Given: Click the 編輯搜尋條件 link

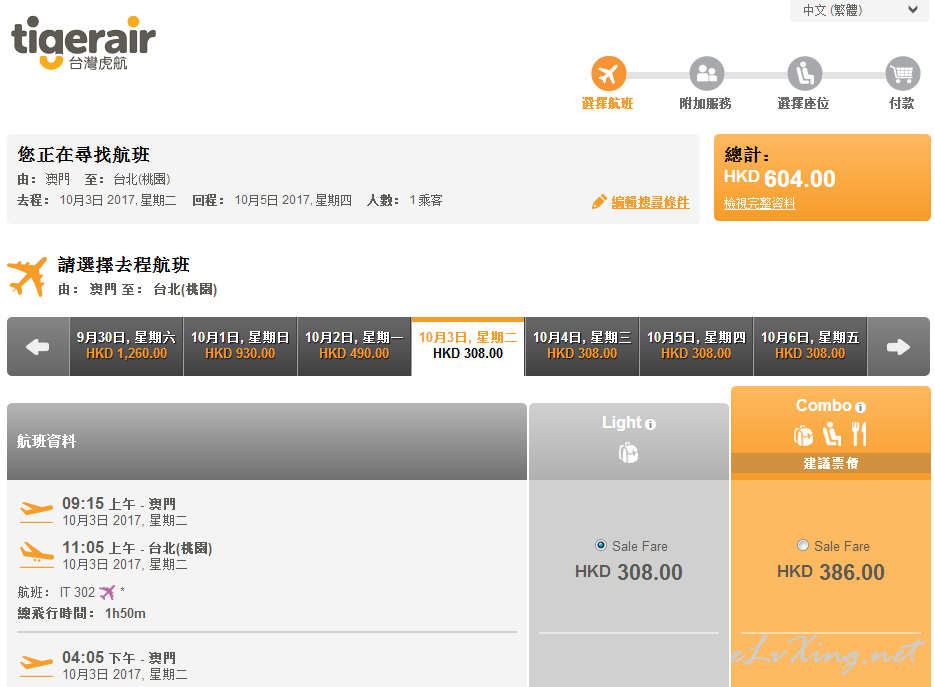Looking at the screenshot, I should pyautogui.click(x=650, y=203).
